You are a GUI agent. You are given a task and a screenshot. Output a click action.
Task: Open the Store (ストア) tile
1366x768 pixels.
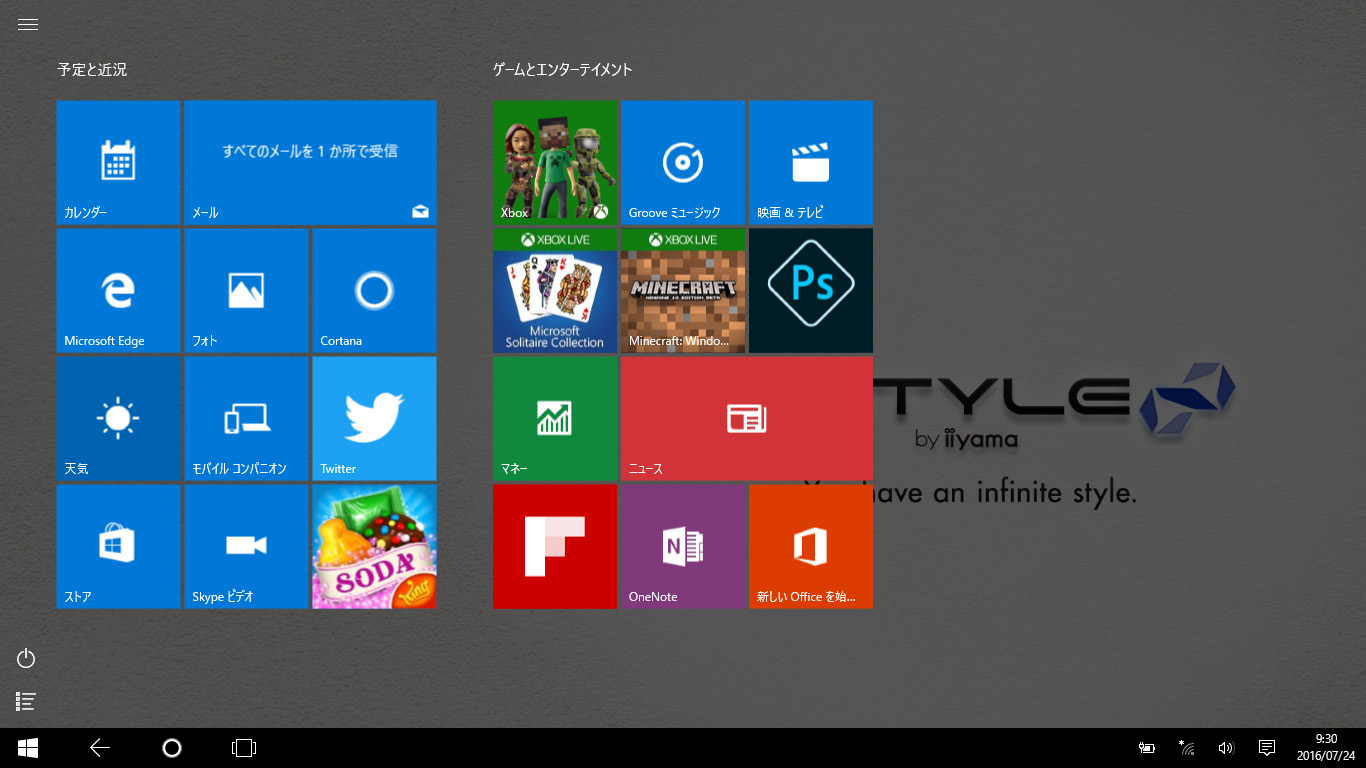pyautogui.click(x=118, y=546)
